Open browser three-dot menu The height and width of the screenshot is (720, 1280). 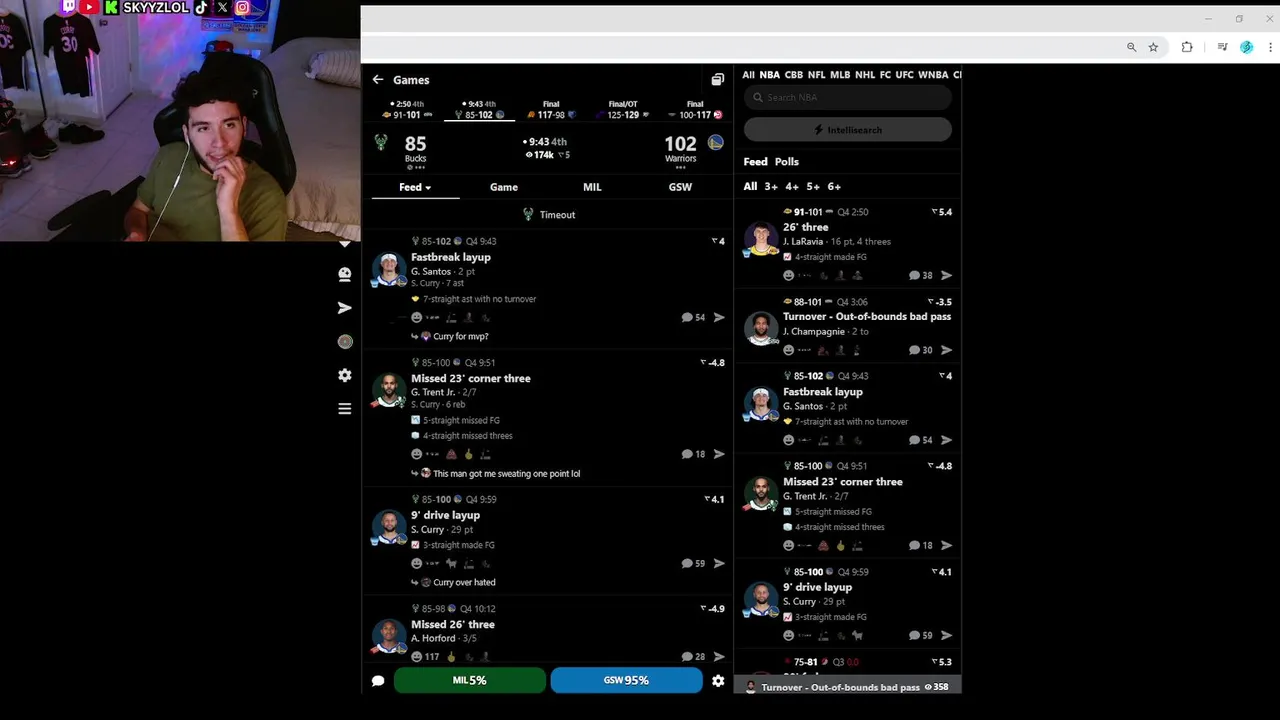point(1271,47)
